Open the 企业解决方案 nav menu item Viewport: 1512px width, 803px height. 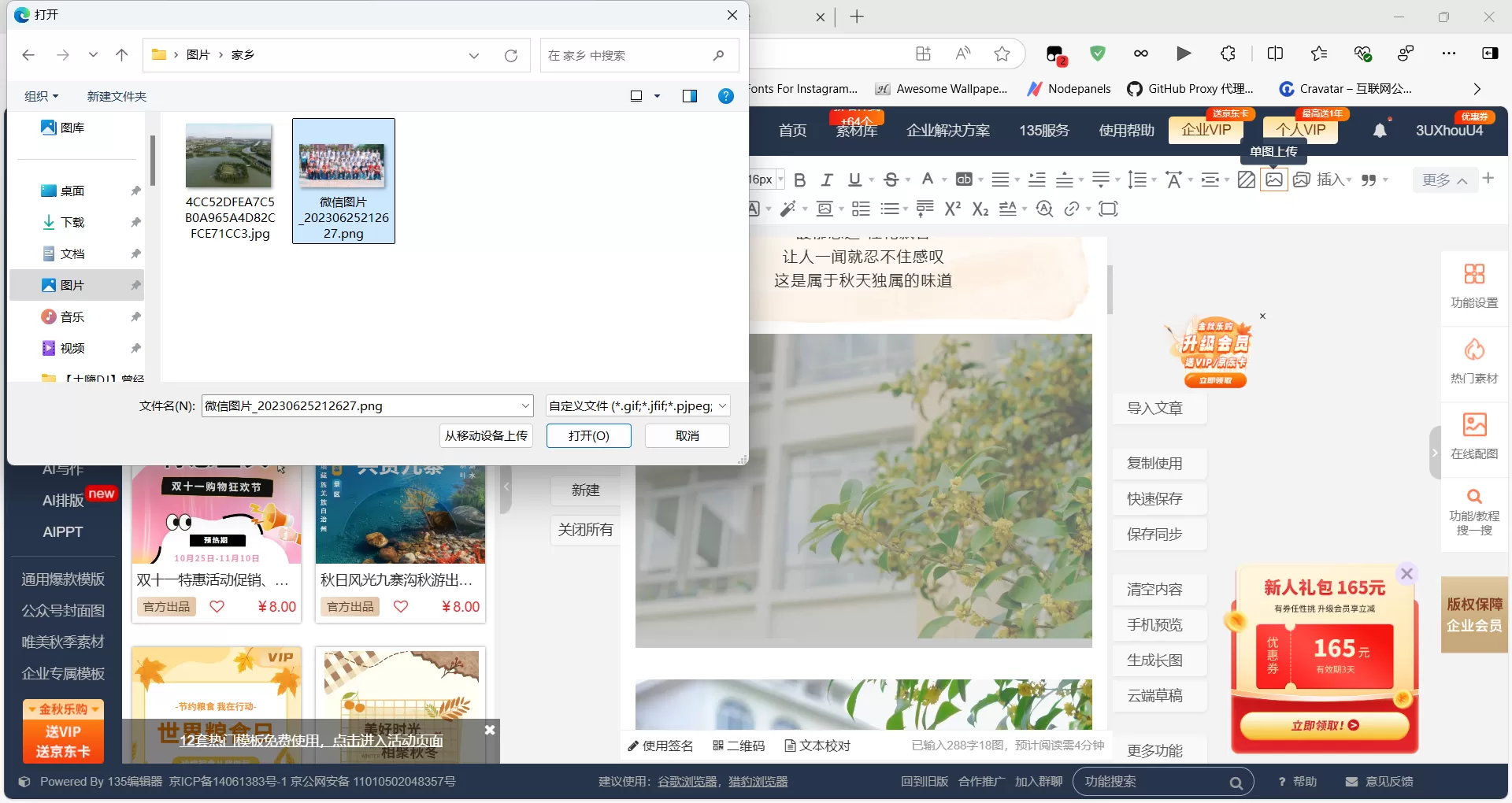pos(947,130)
